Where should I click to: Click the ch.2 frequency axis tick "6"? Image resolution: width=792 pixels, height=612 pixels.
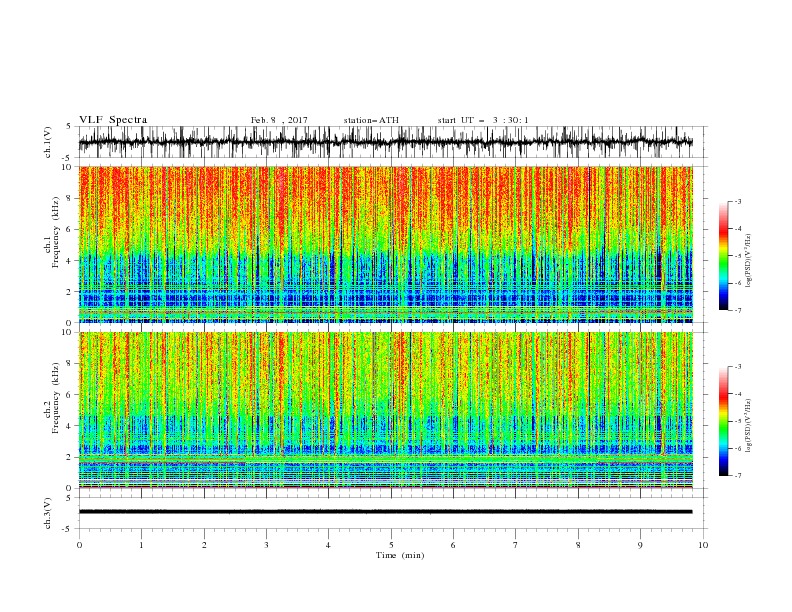coord(71,395)
